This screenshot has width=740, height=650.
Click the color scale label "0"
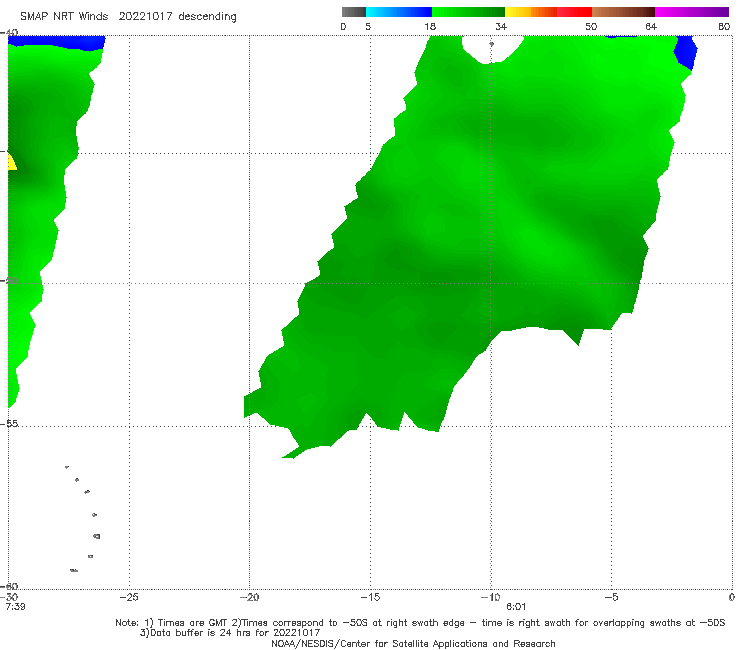click(x=343, y=27)
